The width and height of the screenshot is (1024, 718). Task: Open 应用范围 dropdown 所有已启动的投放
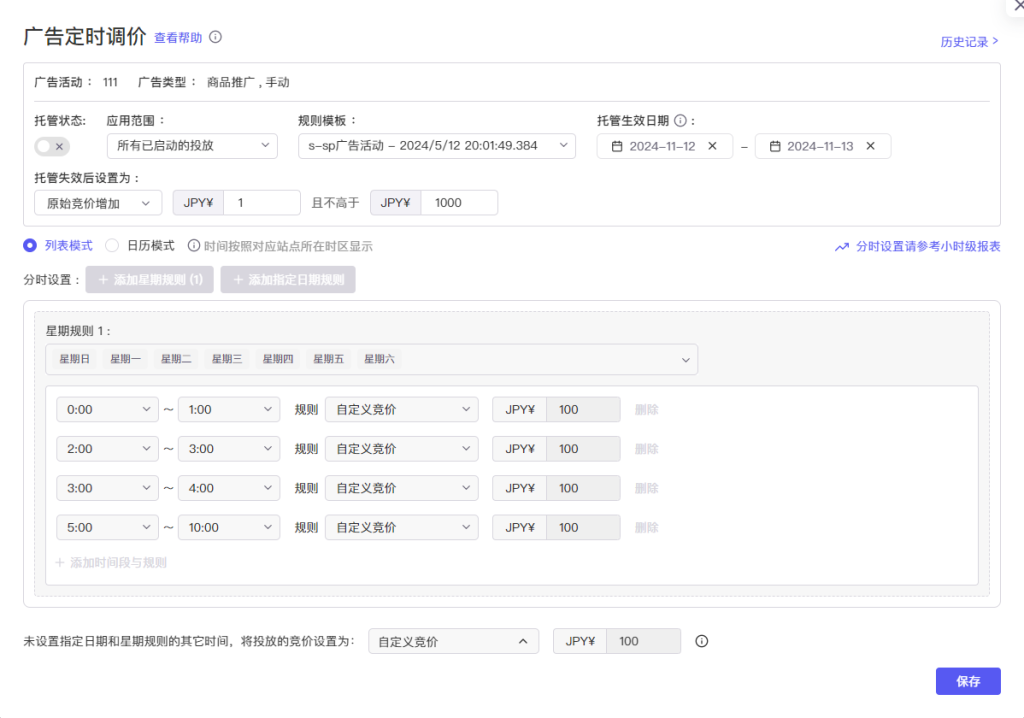tap(192, 146)
